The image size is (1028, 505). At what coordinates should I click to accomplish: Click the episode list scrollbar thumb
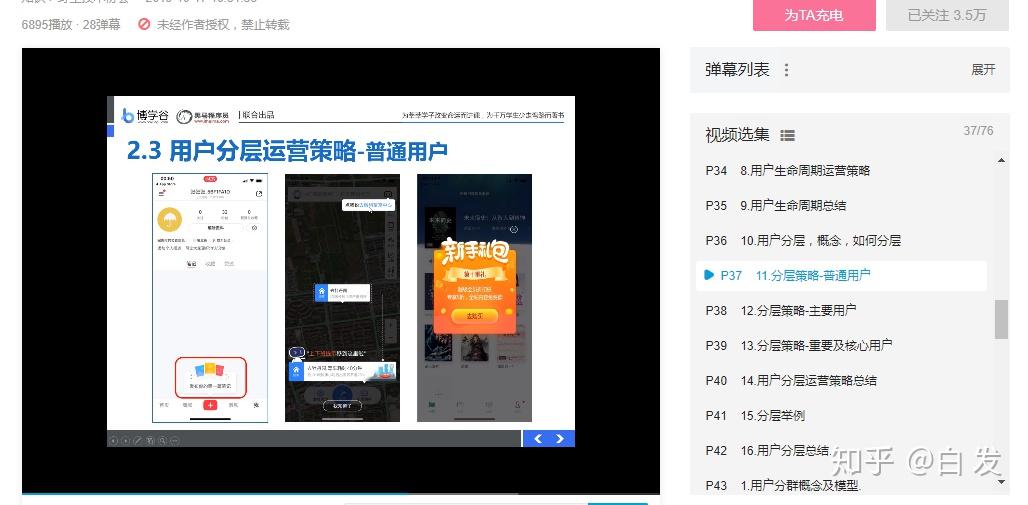pyautogui.click(x=1001, y=319)
